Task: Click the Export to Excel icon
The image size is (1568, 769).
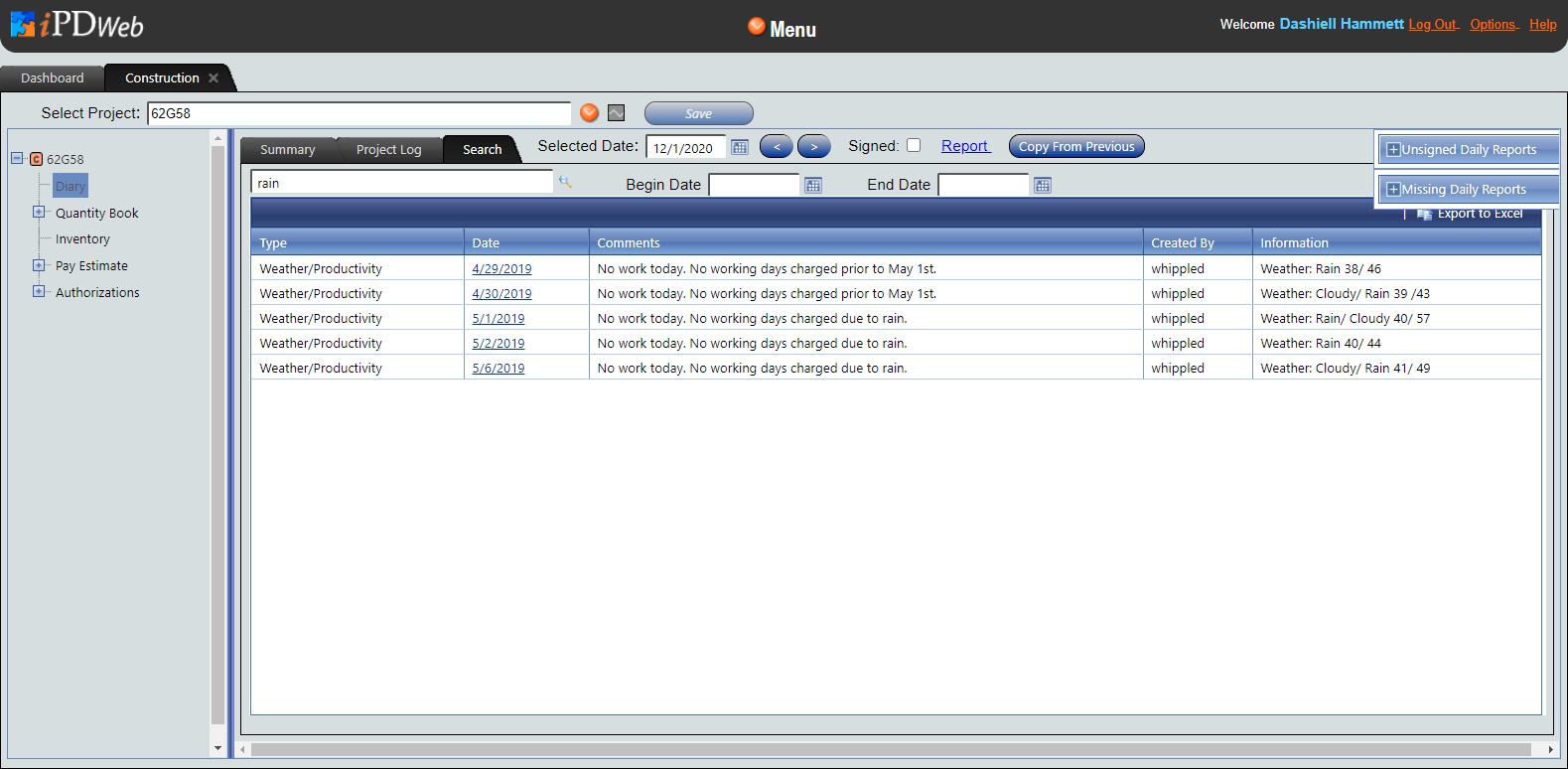Action: click(1424, 214)
